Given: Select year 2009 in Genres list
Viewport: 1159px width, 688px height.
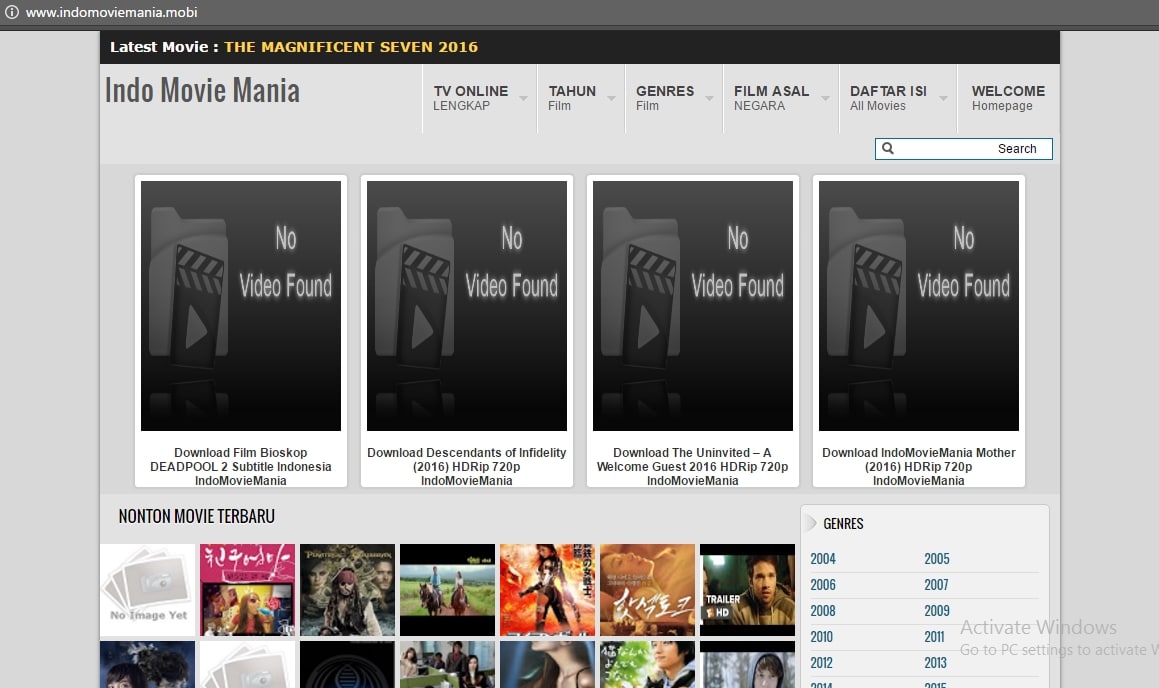Looking at the screenshot, I should pos(937,610).
